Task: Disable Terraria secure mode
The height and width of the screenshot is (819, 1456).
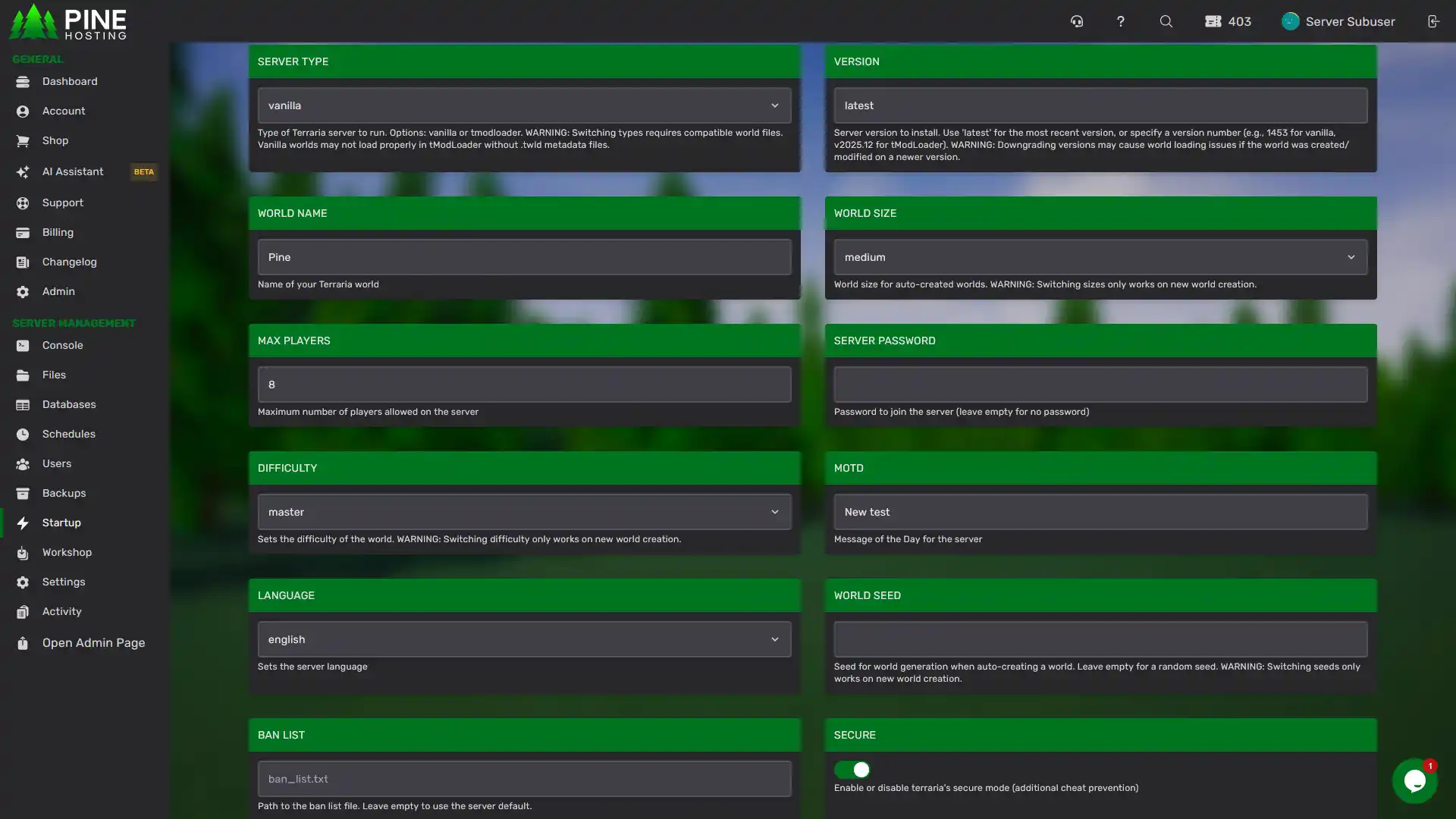Action: (852, 770)
